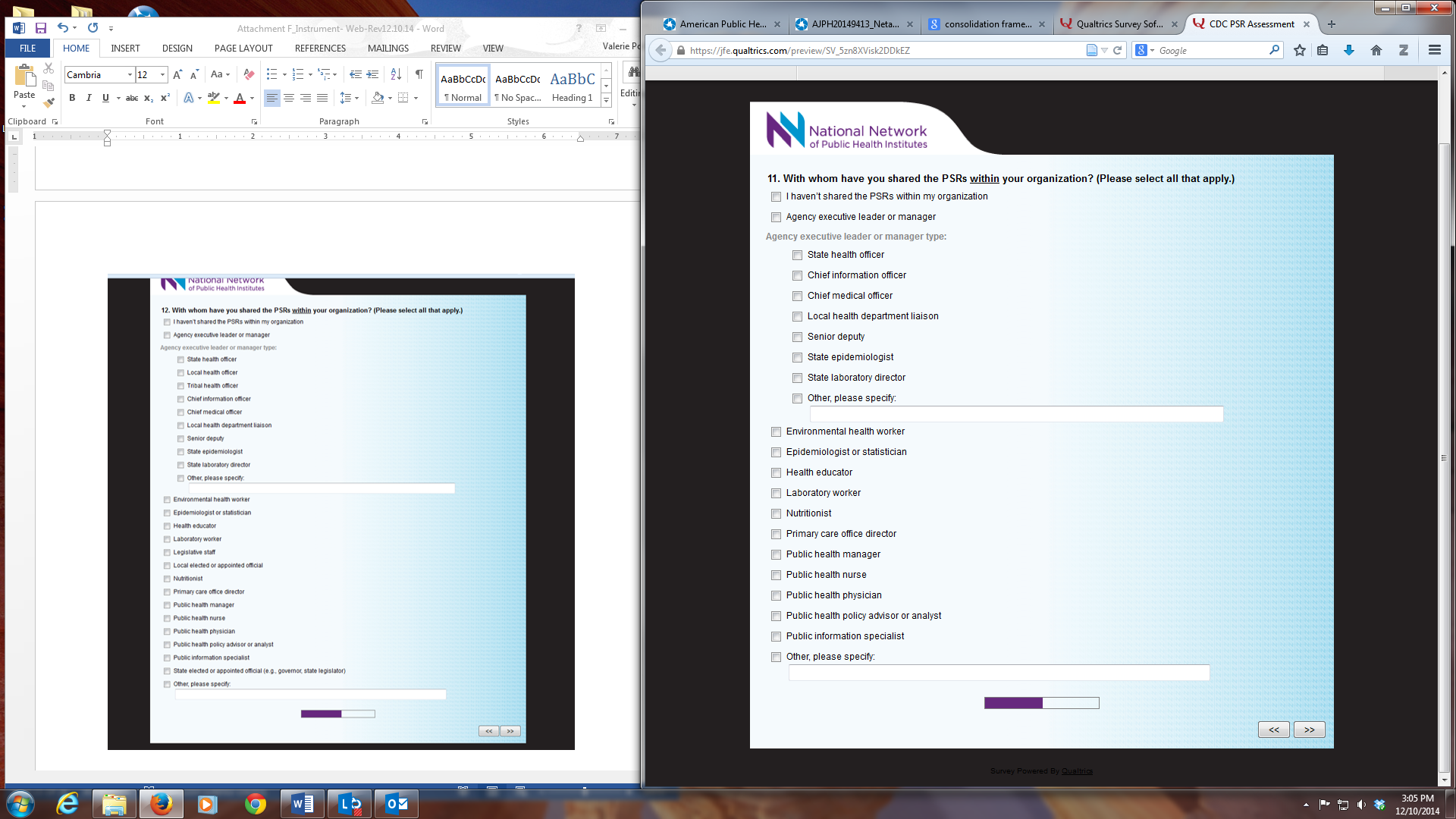Expand the Styles gallery more arrow
The image size is (1456, 819).
click(x=606, y=100)
